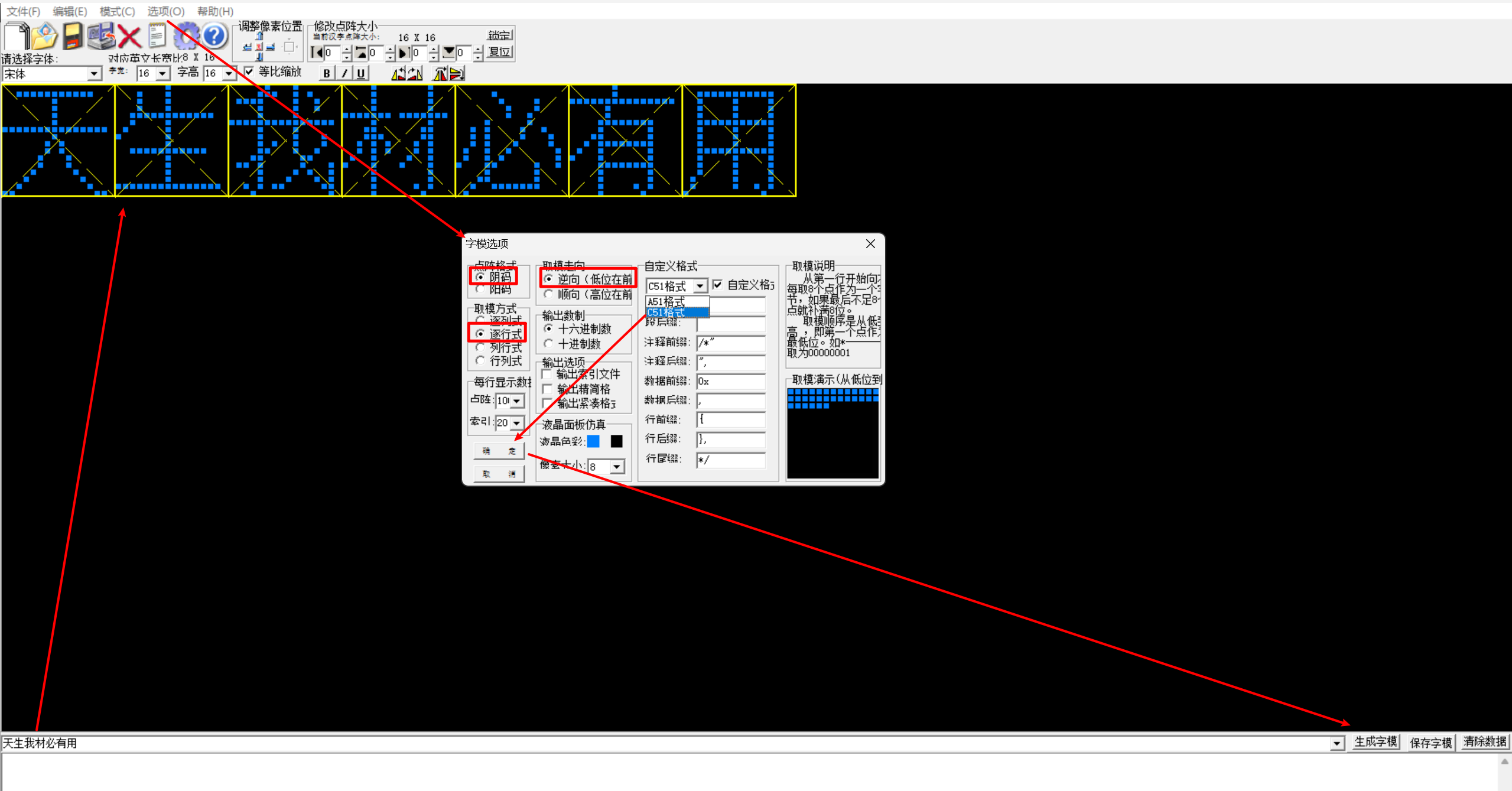Image resolution: width=1512 pixels, height=791 pixels.
Task: Click the shift pixels down arrow
Action: click(259, 57)
